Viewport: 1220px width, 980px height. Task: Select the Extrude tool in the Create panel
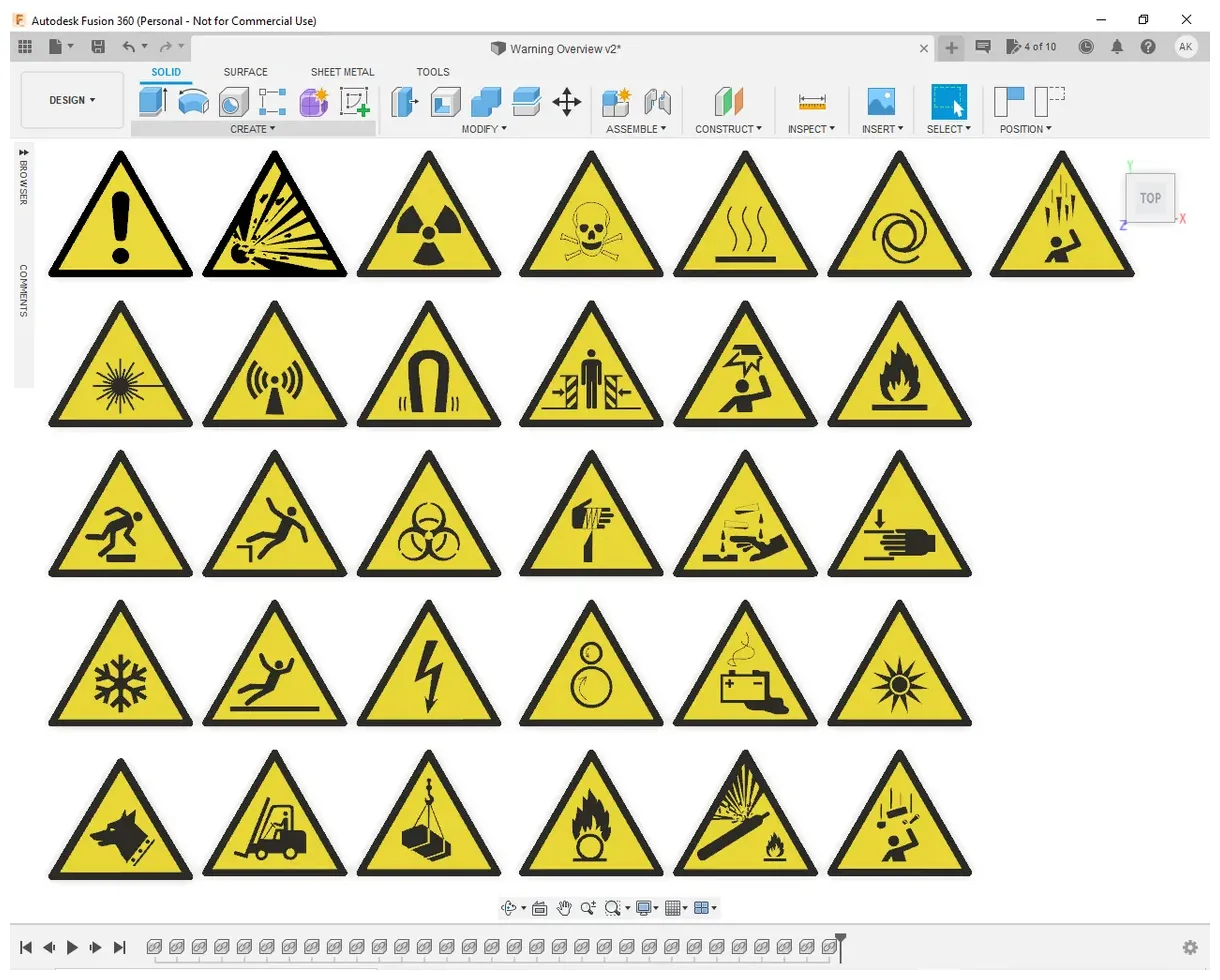[152, 101]
